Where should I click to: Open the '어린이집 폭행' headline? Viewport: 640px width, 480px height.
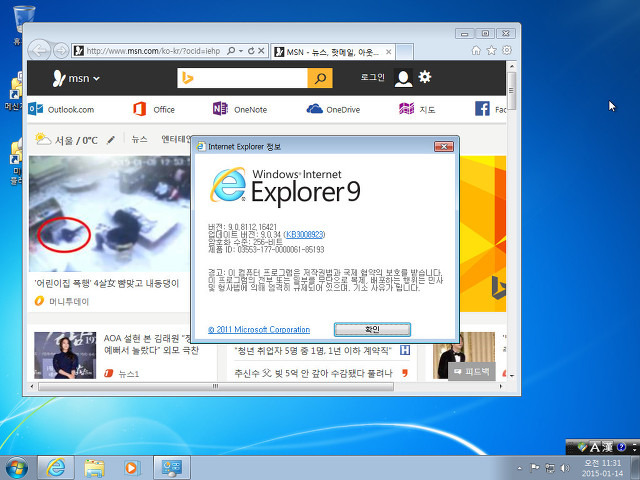tap(107, 284)
